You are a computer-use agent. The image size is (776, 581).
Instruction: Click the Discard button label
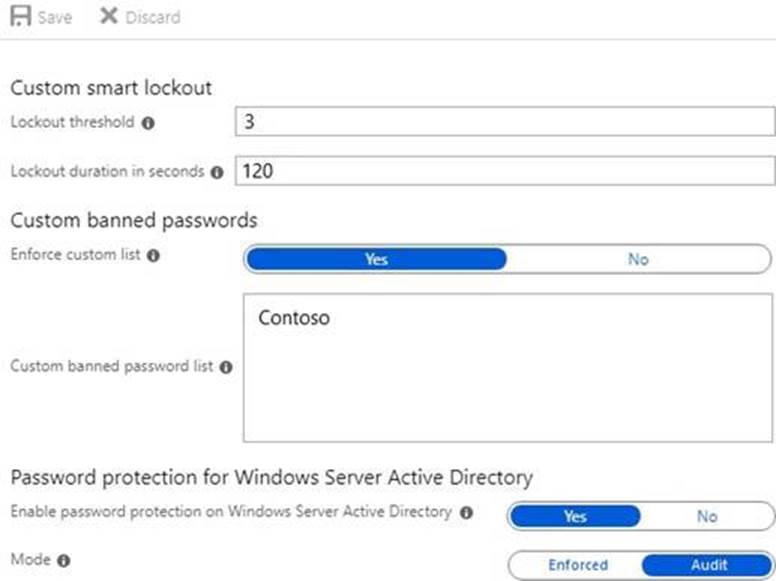153,18
